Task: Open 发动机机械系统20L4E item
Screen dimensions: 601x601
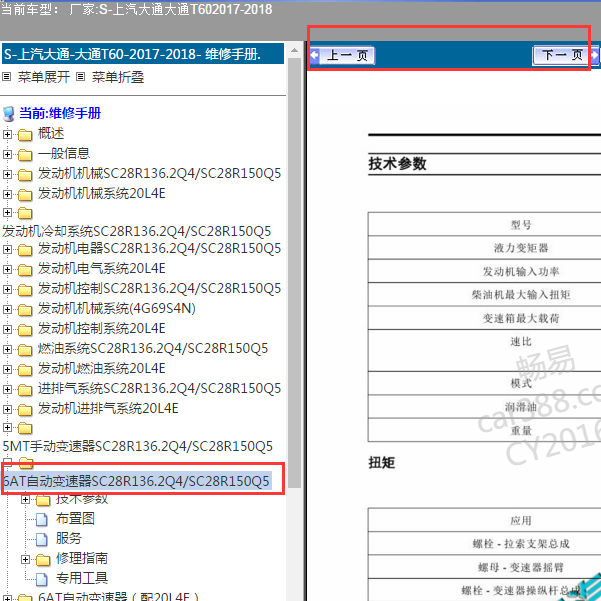Action: click(x=102, y=194)
